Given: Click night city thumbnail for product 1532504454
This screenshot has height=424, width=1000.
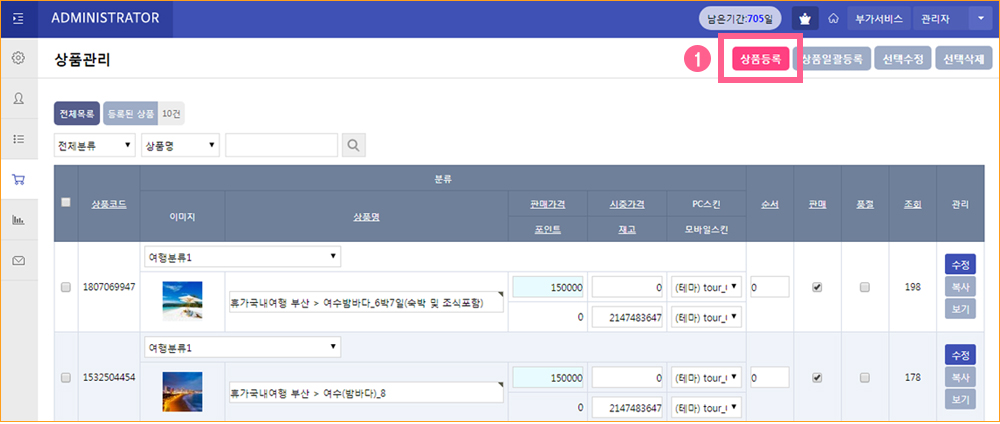Looking at the screenshot, I should (182, 391).
